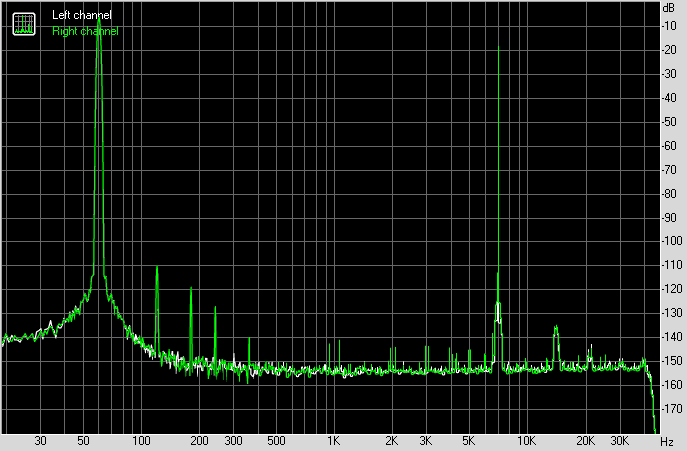Click the 30K frequency label
This screenshot has width=687, height=451.
(620, 441)
